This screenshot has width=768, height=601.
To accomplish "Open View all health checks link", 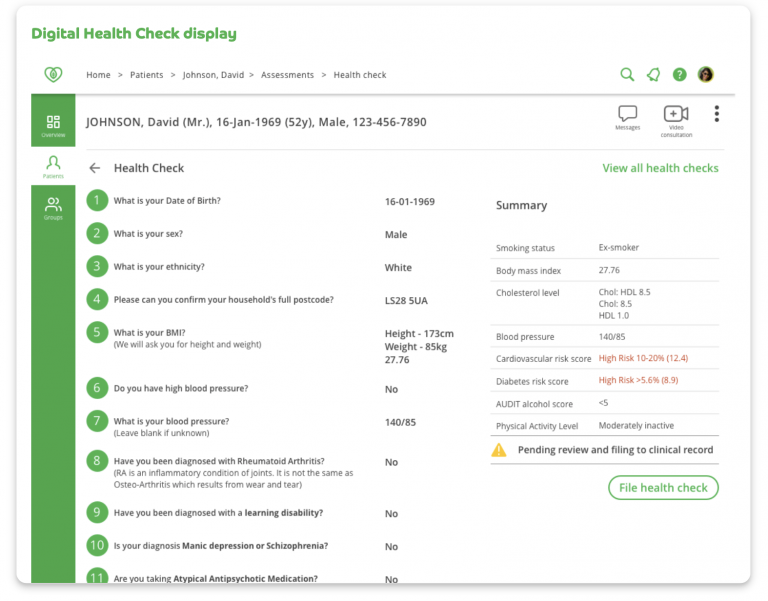I will pyautogui.click(x=660, y=168).
